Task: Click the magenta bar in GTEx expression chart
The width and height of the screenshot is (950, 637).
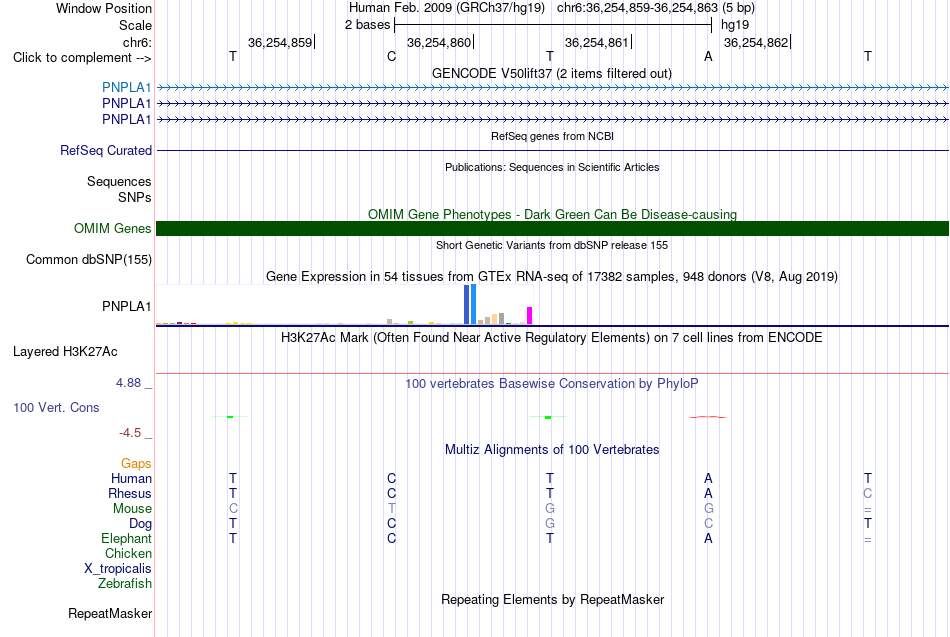Action: [x=530, y=315]
